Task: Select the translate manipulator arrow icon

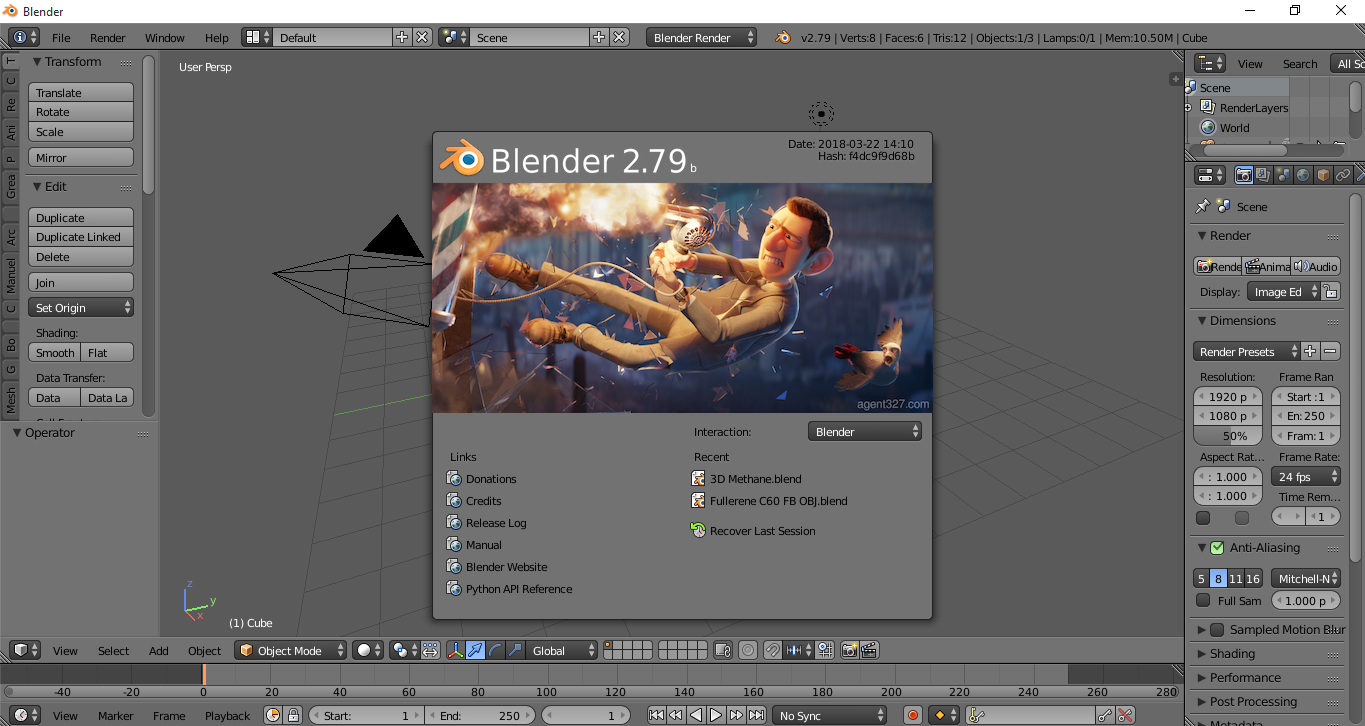Action: [x=475, y=651]
